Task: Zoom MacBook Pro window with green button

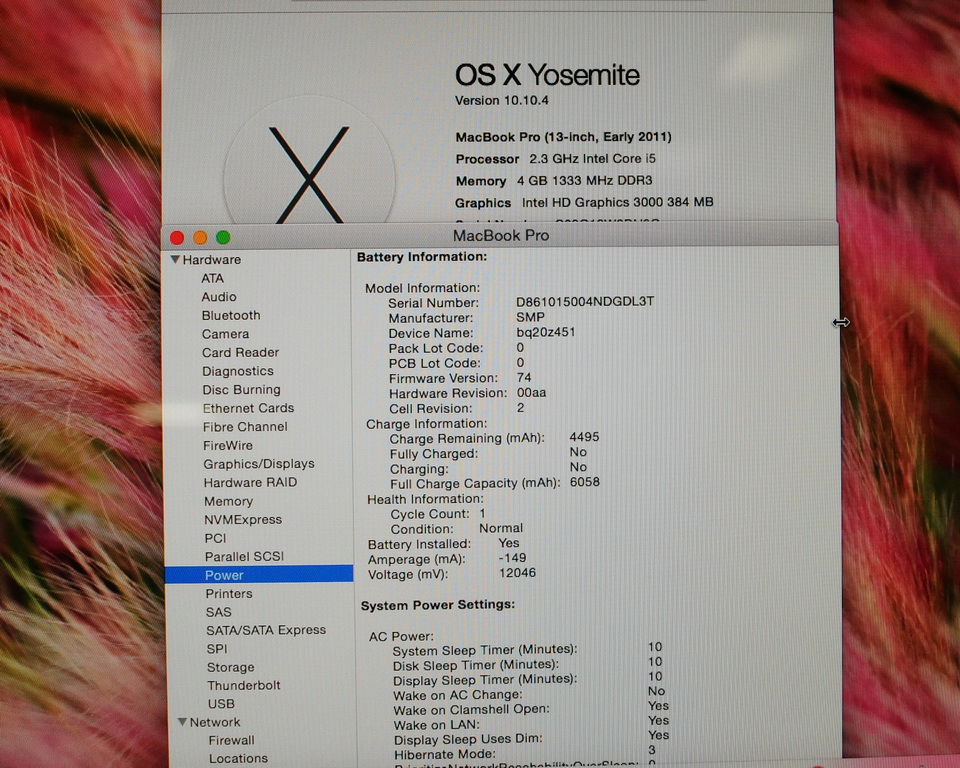Action: [x=223, y=238]
